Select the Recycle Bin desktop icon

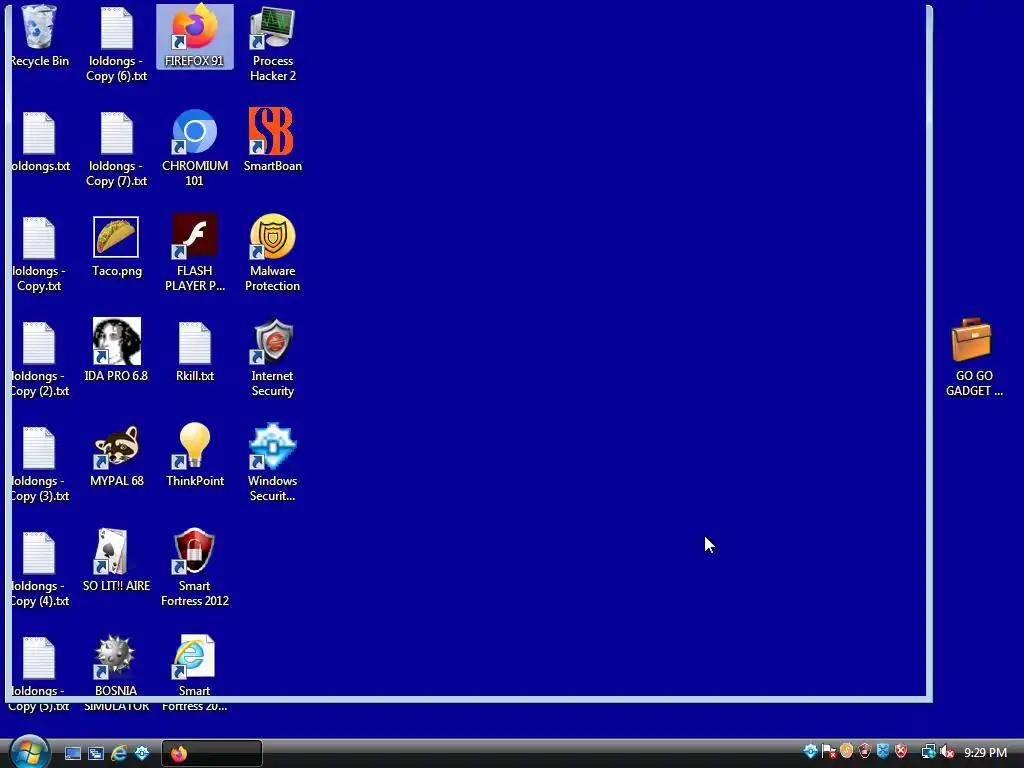pyautogui.click(x=39, y=36)
